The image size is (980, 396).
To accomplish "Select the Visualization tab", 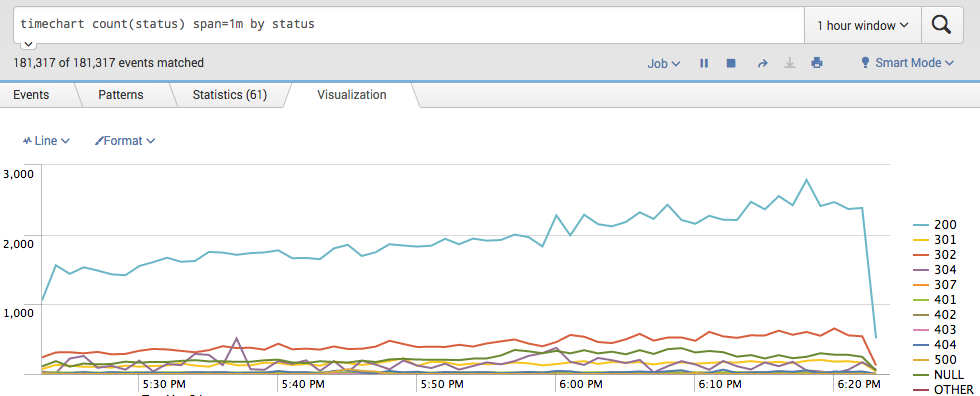I will 352,95.
